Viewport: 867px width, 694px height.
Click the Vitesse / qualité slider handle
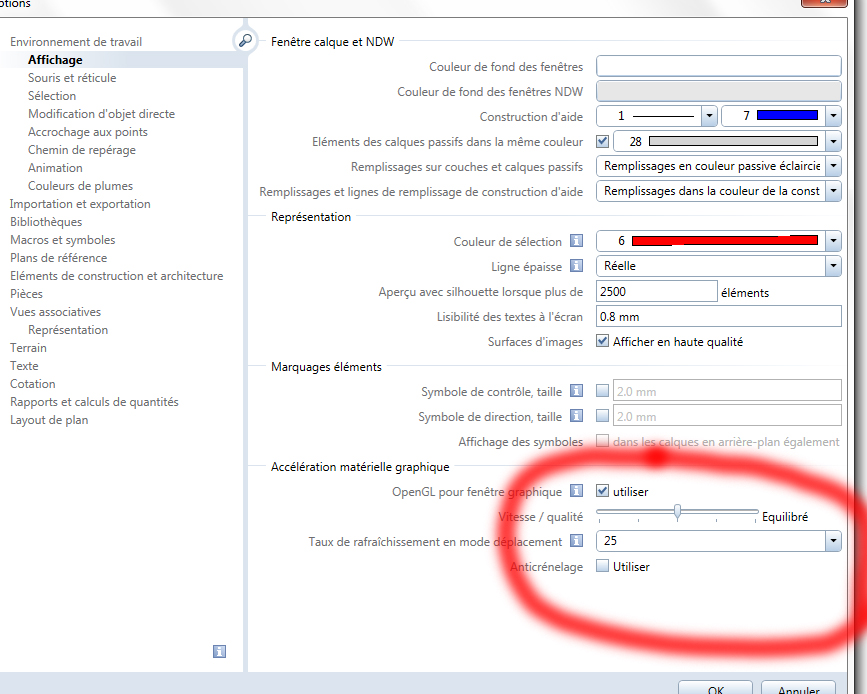(677, 513)
